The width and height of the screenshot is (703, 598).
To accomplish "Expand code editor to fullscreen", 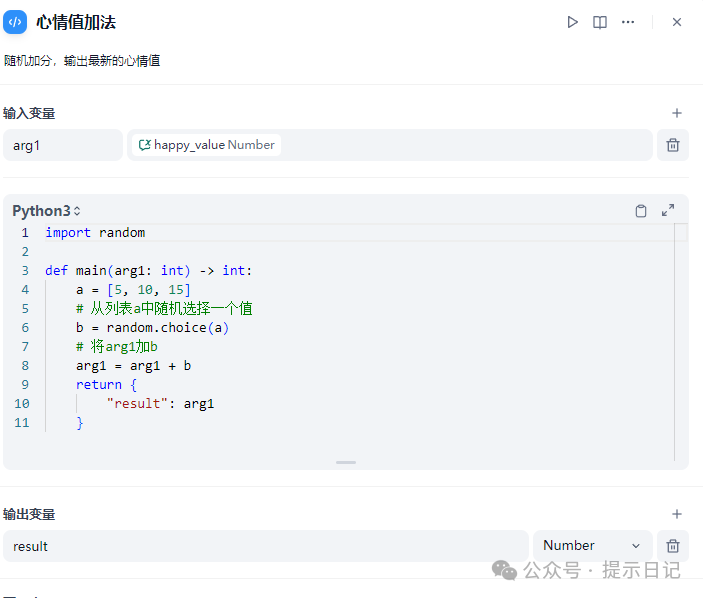I will pyautogui.click(x=668, y=210).
